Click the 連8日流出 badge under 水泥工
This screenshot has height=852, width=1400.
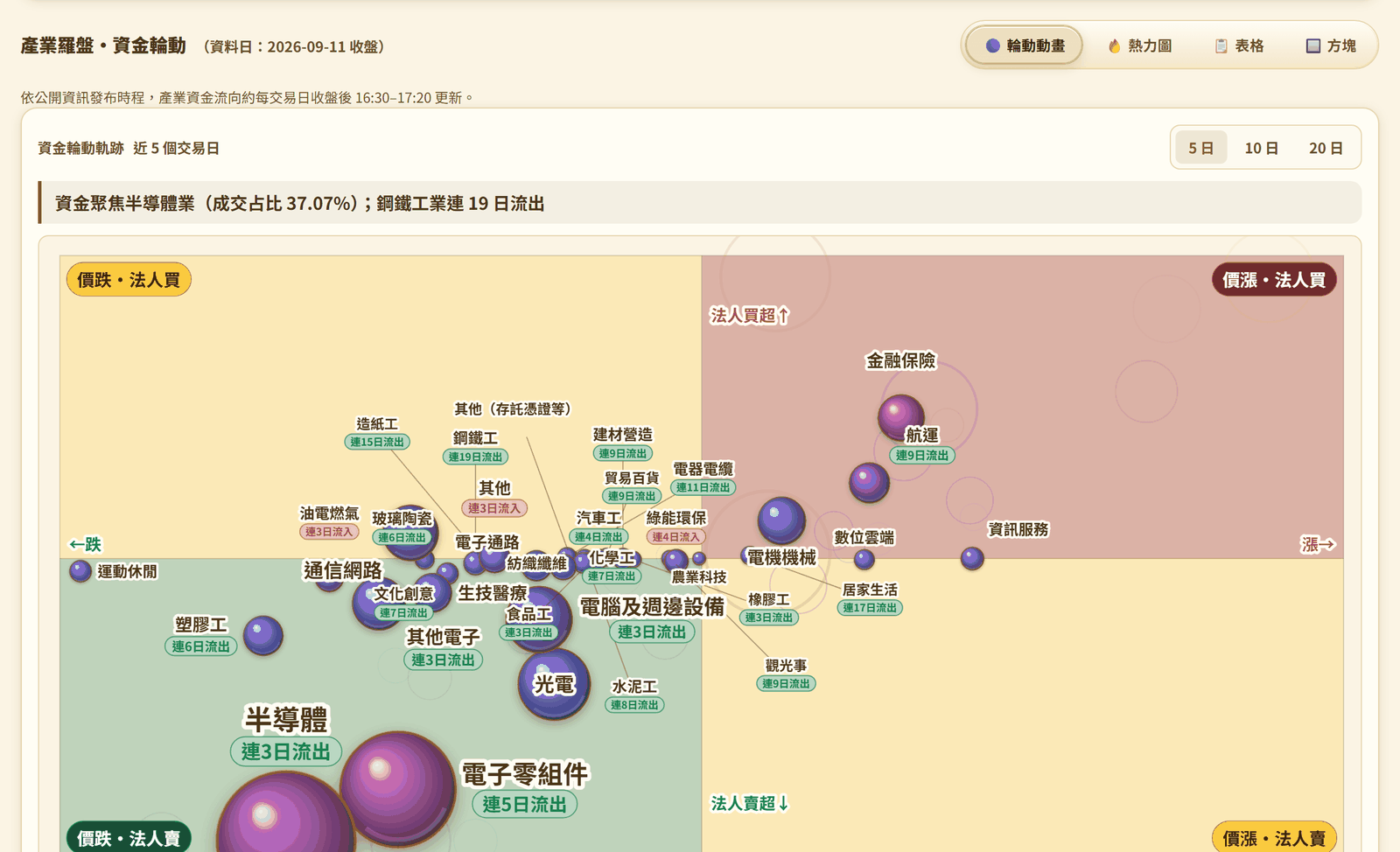click(634, 705)
